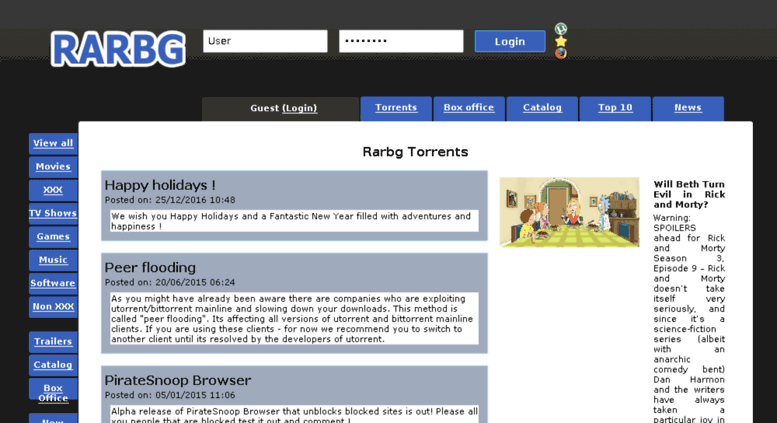Click the 'Happy holidays !' post title
Viewport: 777px width, 423px height.
(160, 185)
